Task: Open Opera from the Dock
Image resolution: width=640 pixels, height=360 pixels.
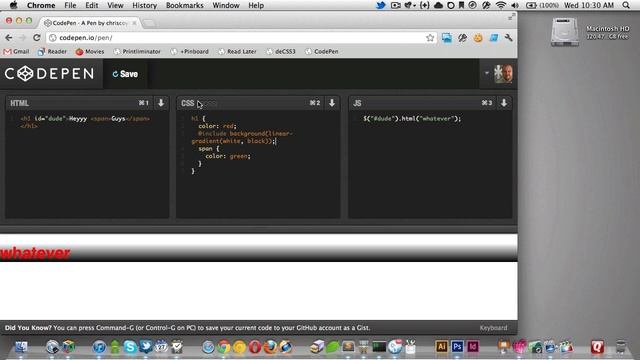Action: pyautogui.click(x=255, y=347)
